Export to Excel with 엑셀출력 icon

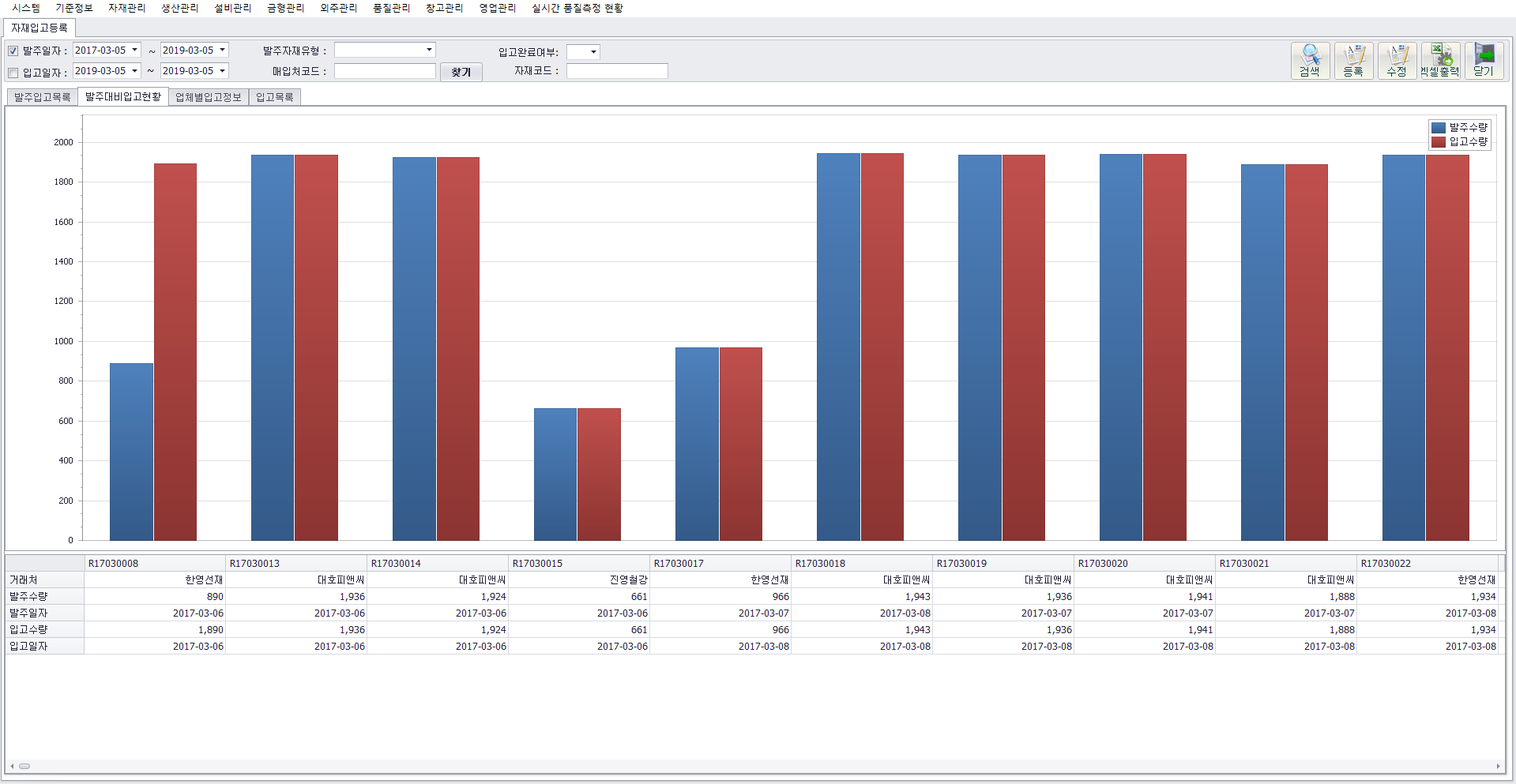(x=1440, y=60)
